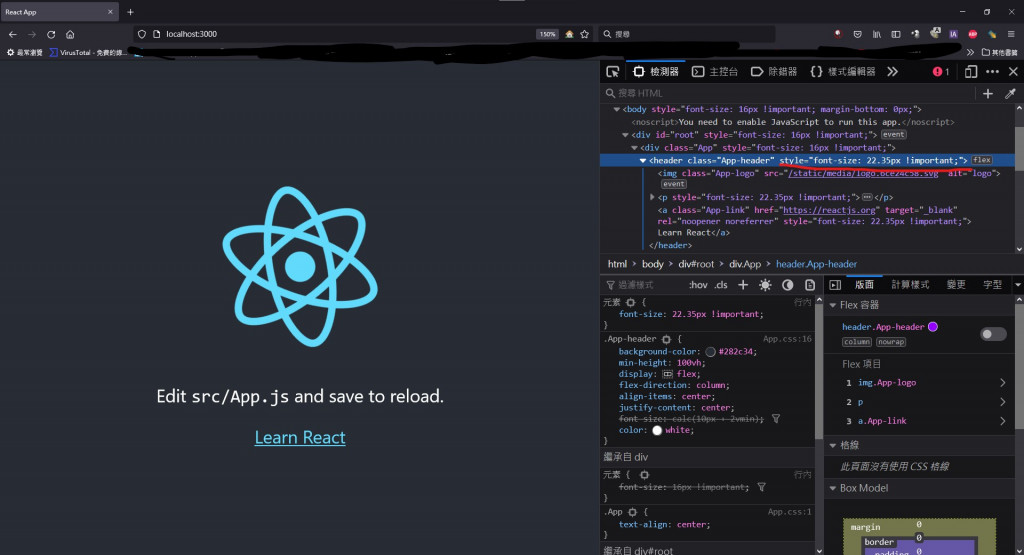Open the logo svg src link

coord(863,173)
